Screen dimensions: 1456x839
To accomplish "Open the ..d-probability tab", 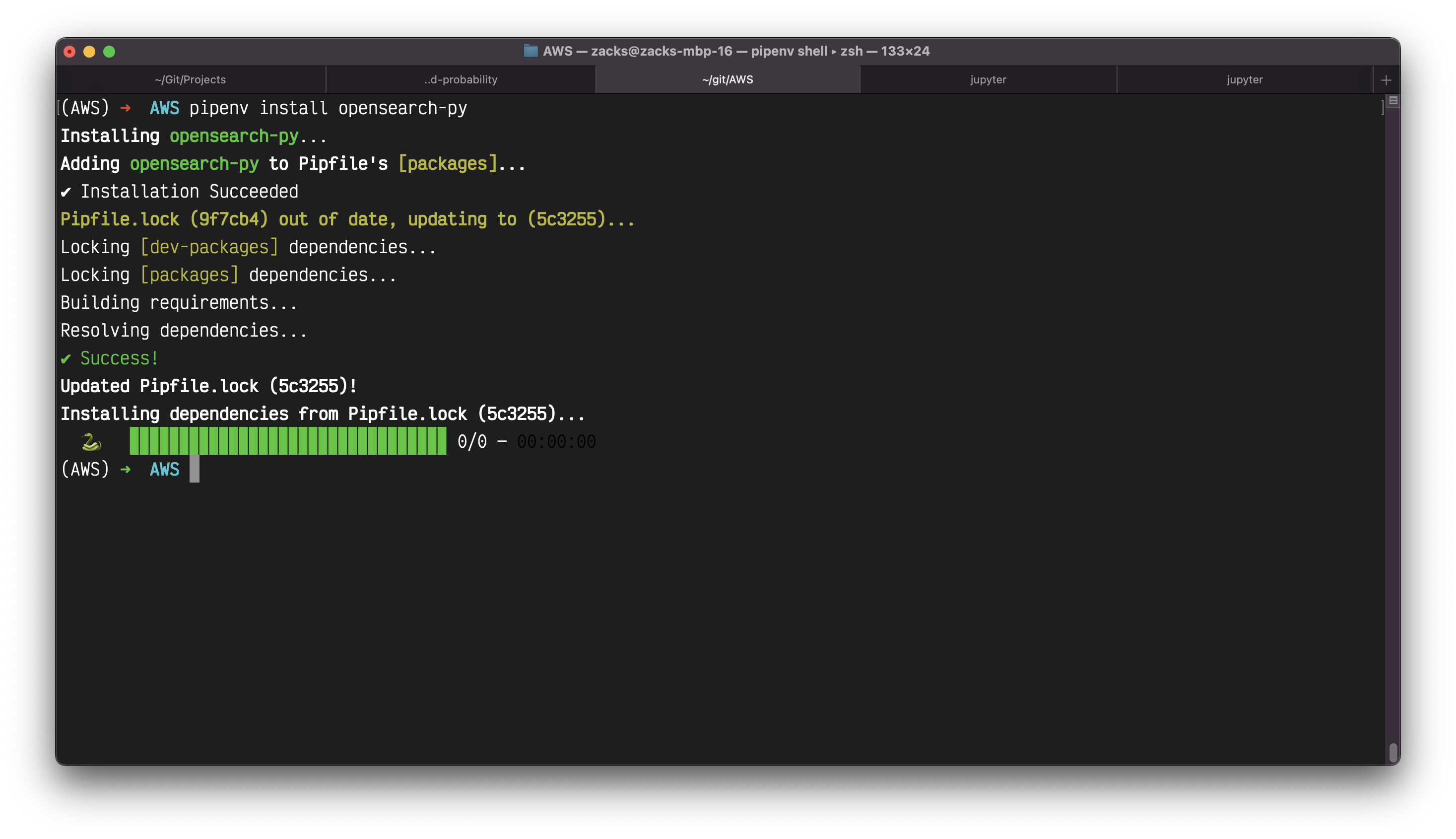I will click(461, 79).
